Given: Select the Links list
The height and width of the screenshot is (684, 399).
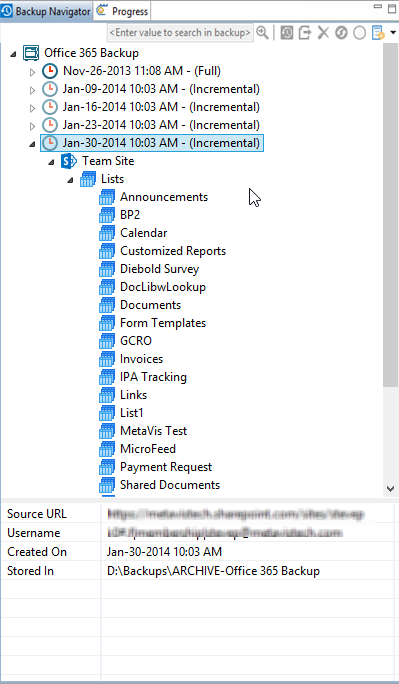Looking at the screenshot, I should click(x=133, y=395).
